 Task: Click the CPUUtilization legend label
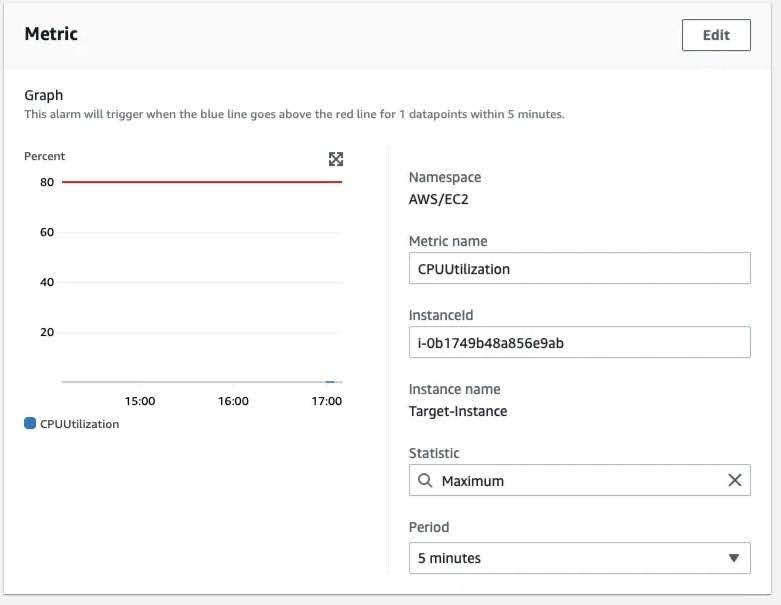click(80, 424)
